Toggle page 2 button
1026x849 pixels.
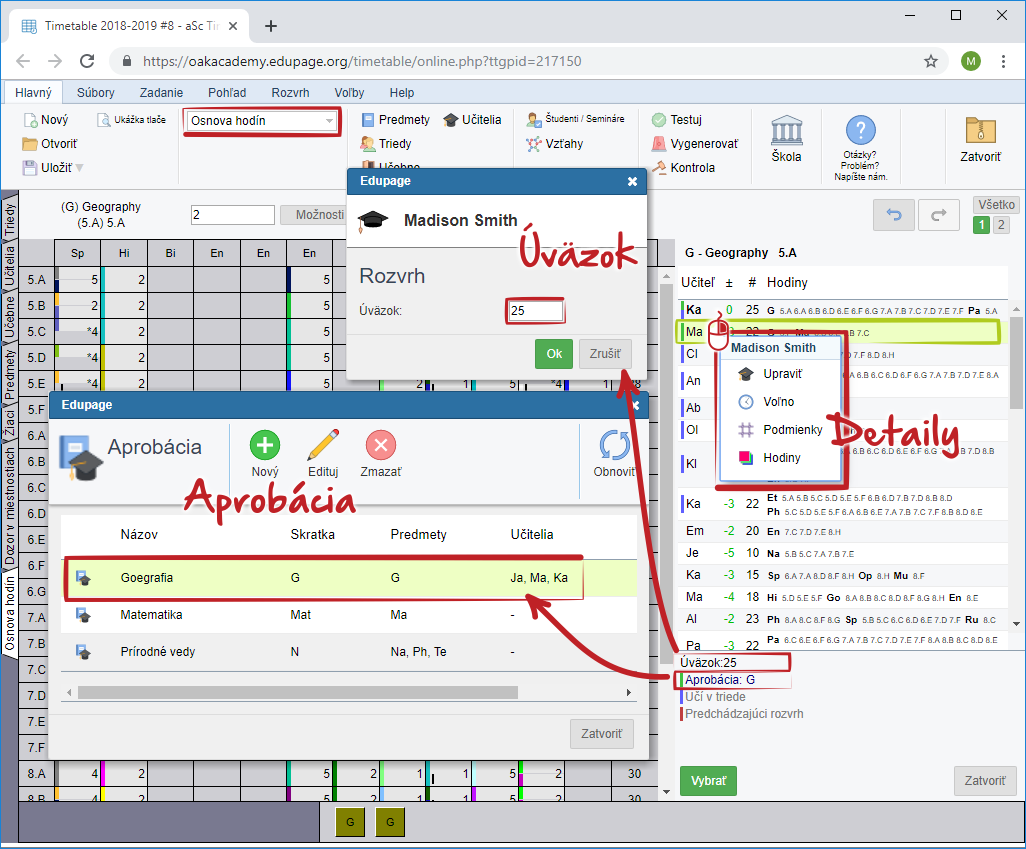pos(1001,225)
